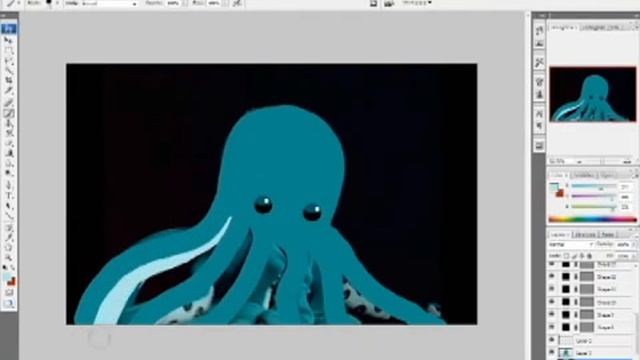Open the Clone Source dock icon
The image size is (640, 360).
[539, 94]
